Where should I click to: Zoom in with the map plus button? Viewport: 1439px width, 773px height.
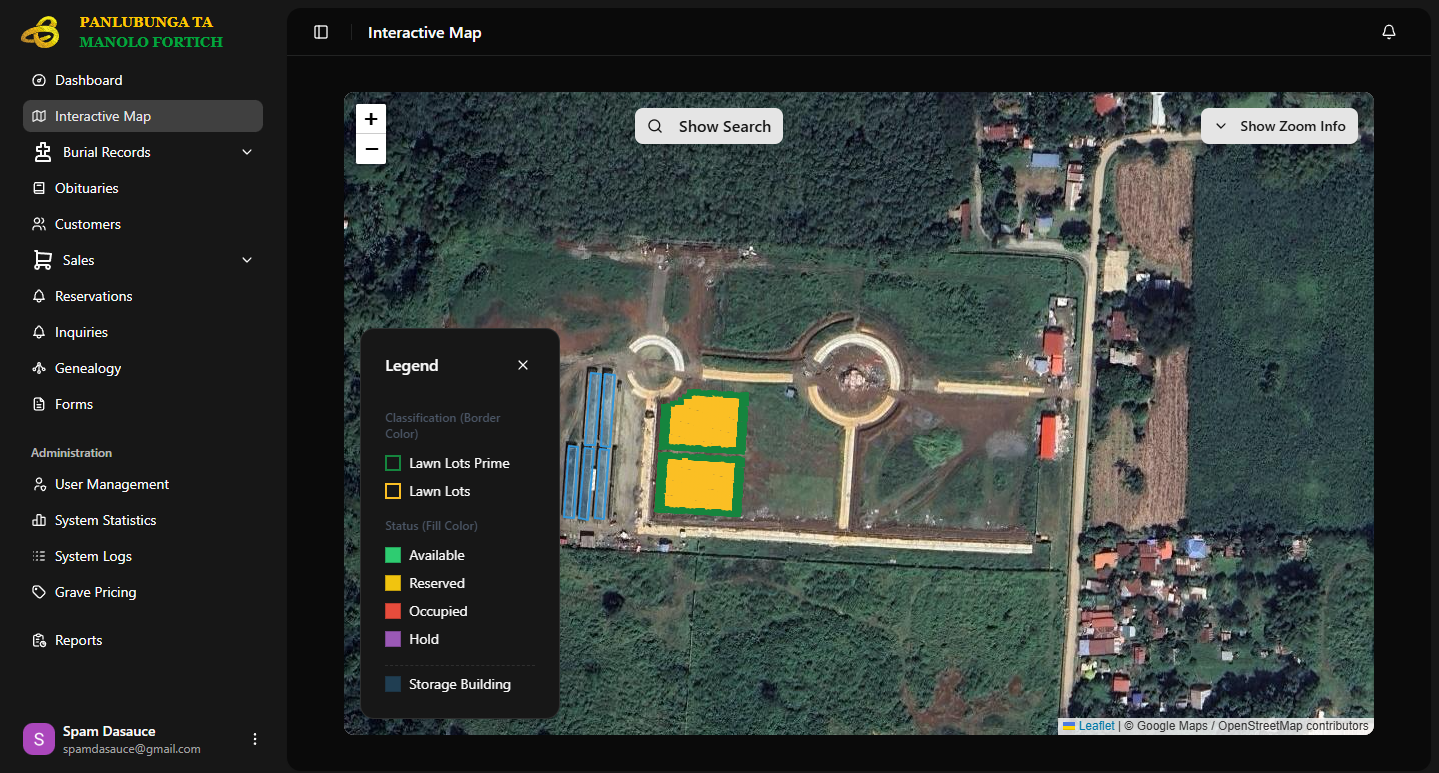371,119
